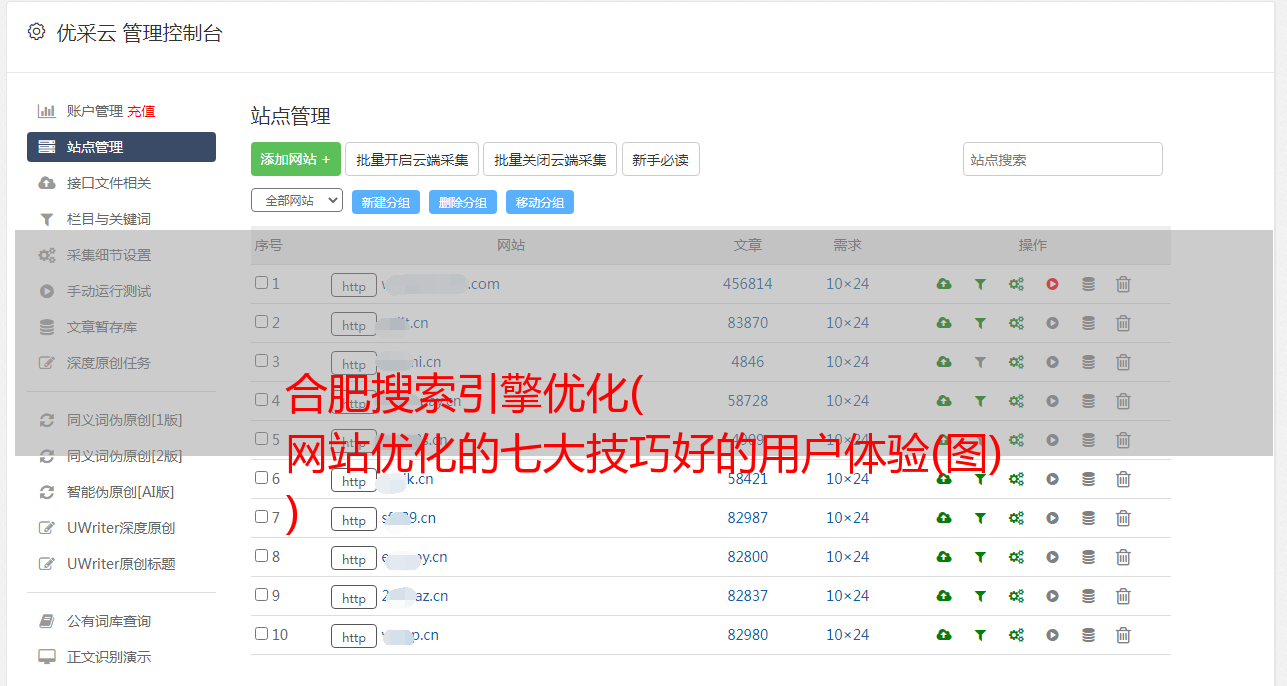
Task: Click the play icon in row 10
Action: tap(1052, 635)
